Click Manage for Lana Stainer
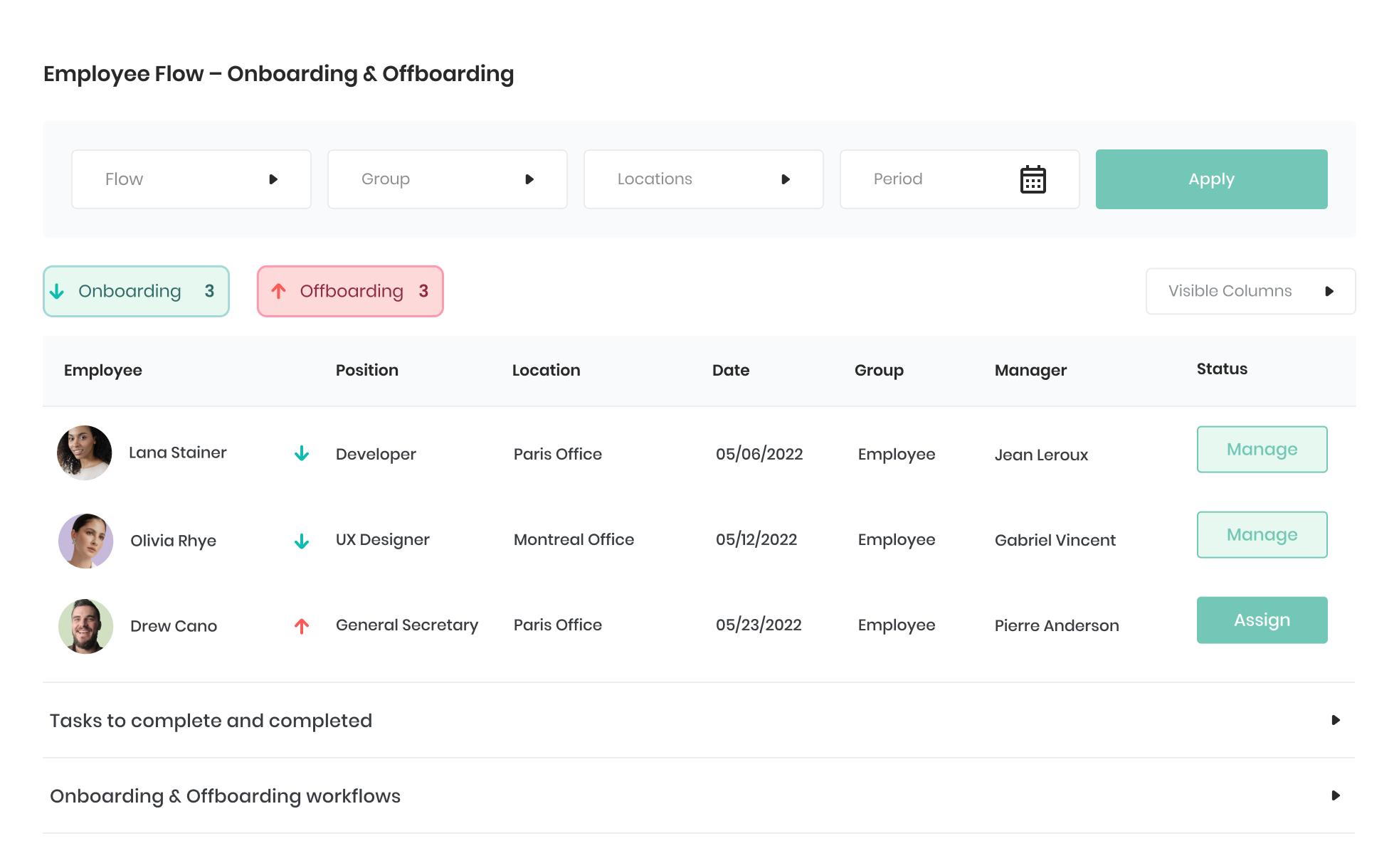1399x868 pixels. tap(1262, 449)
